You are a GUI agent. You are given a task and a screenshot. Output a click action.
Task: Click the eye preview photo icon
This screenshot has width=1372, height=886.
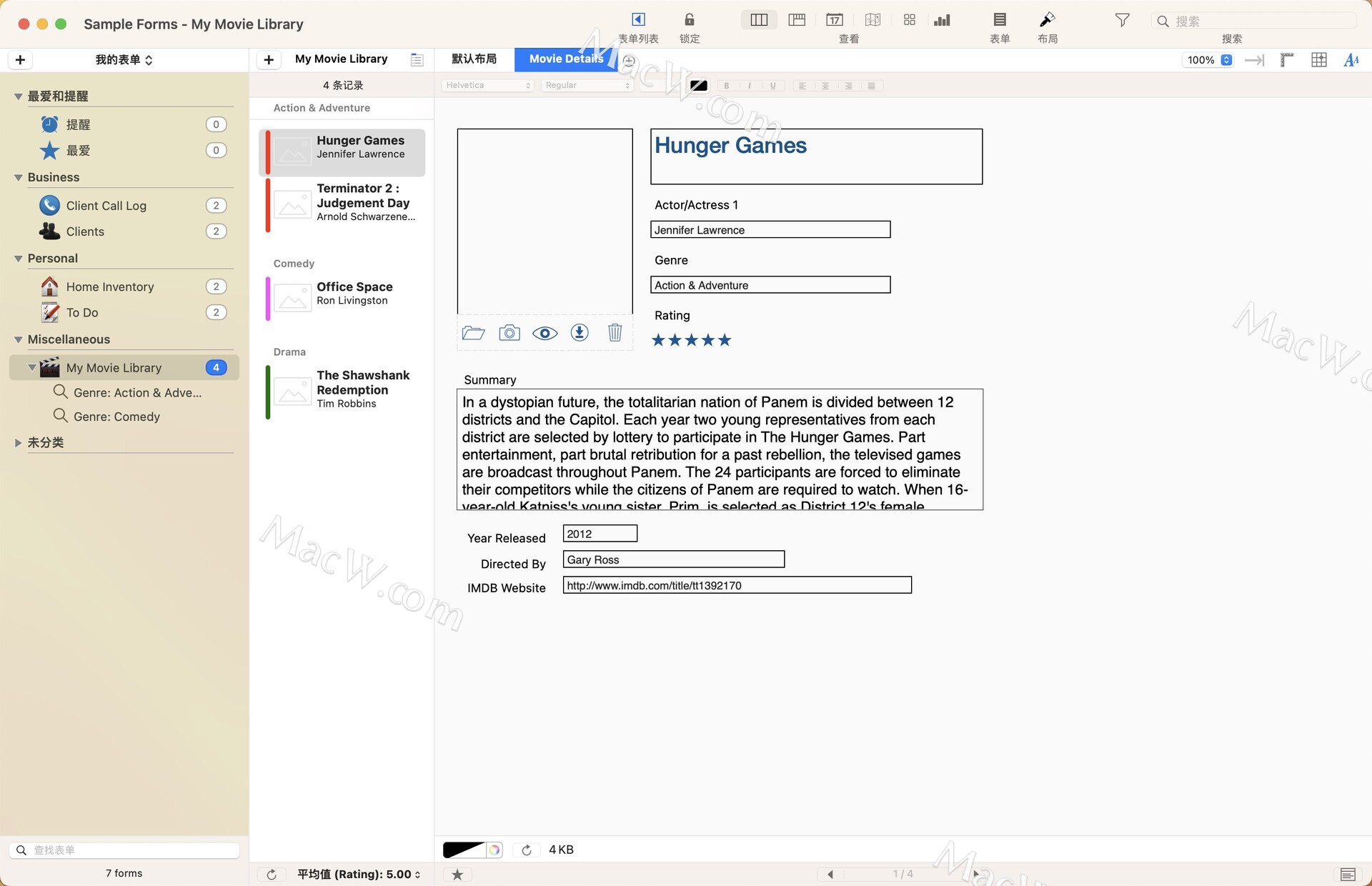(545, 333)
